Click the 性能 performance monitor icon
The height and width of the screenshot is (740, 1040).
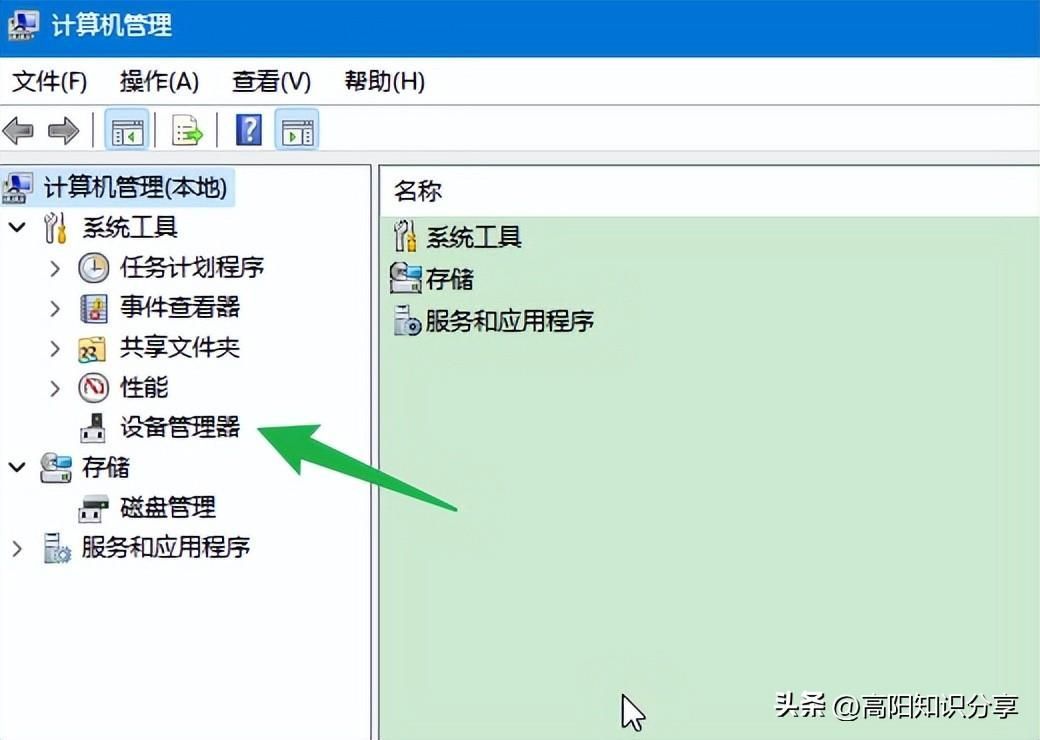(x=94, y=388)
